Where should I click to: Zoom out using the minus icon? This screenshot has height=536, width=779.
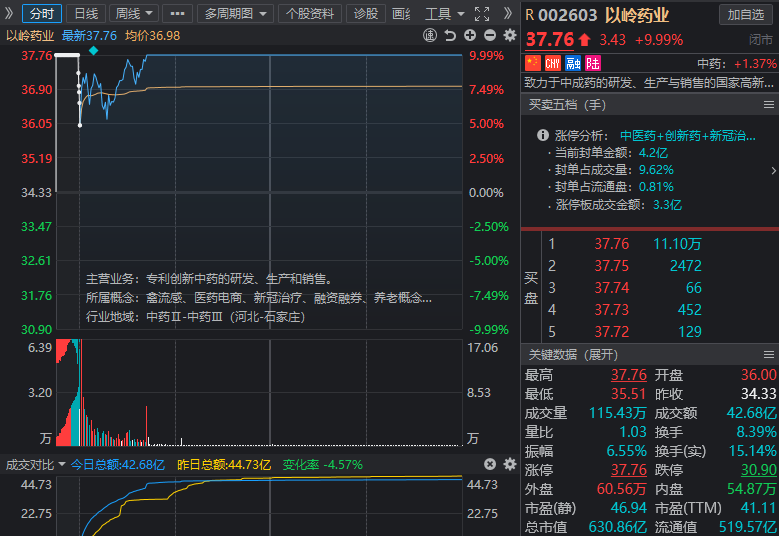click(490, 35)
